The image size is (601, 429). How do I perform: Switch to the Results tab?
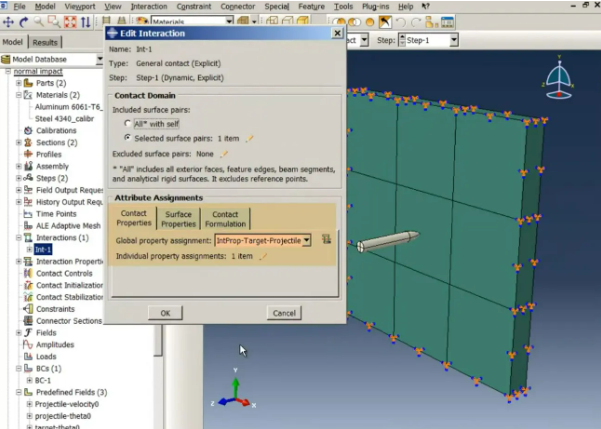[45, 42]
